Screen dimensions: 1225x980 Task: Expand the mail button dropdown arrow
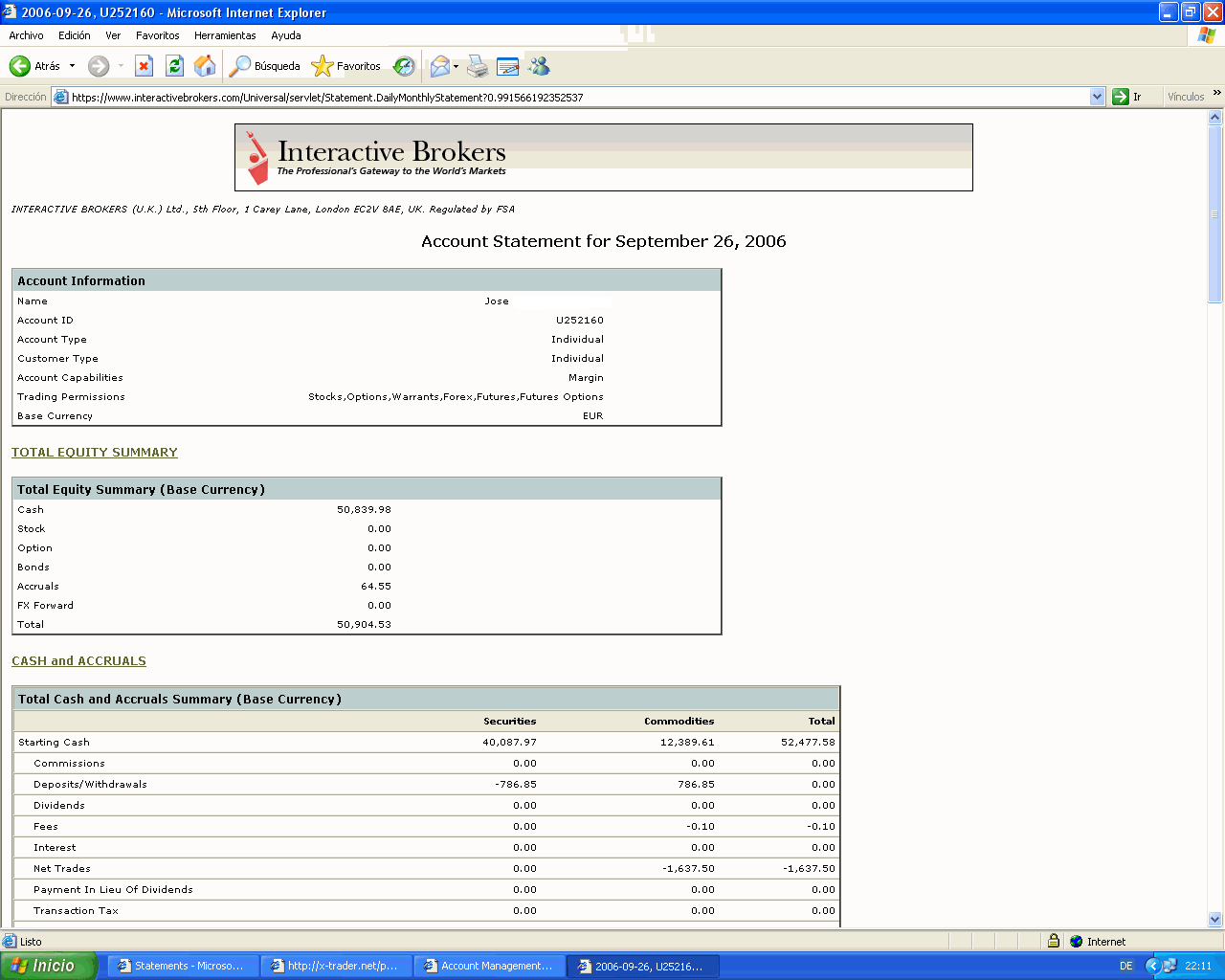tap(457, 66)
